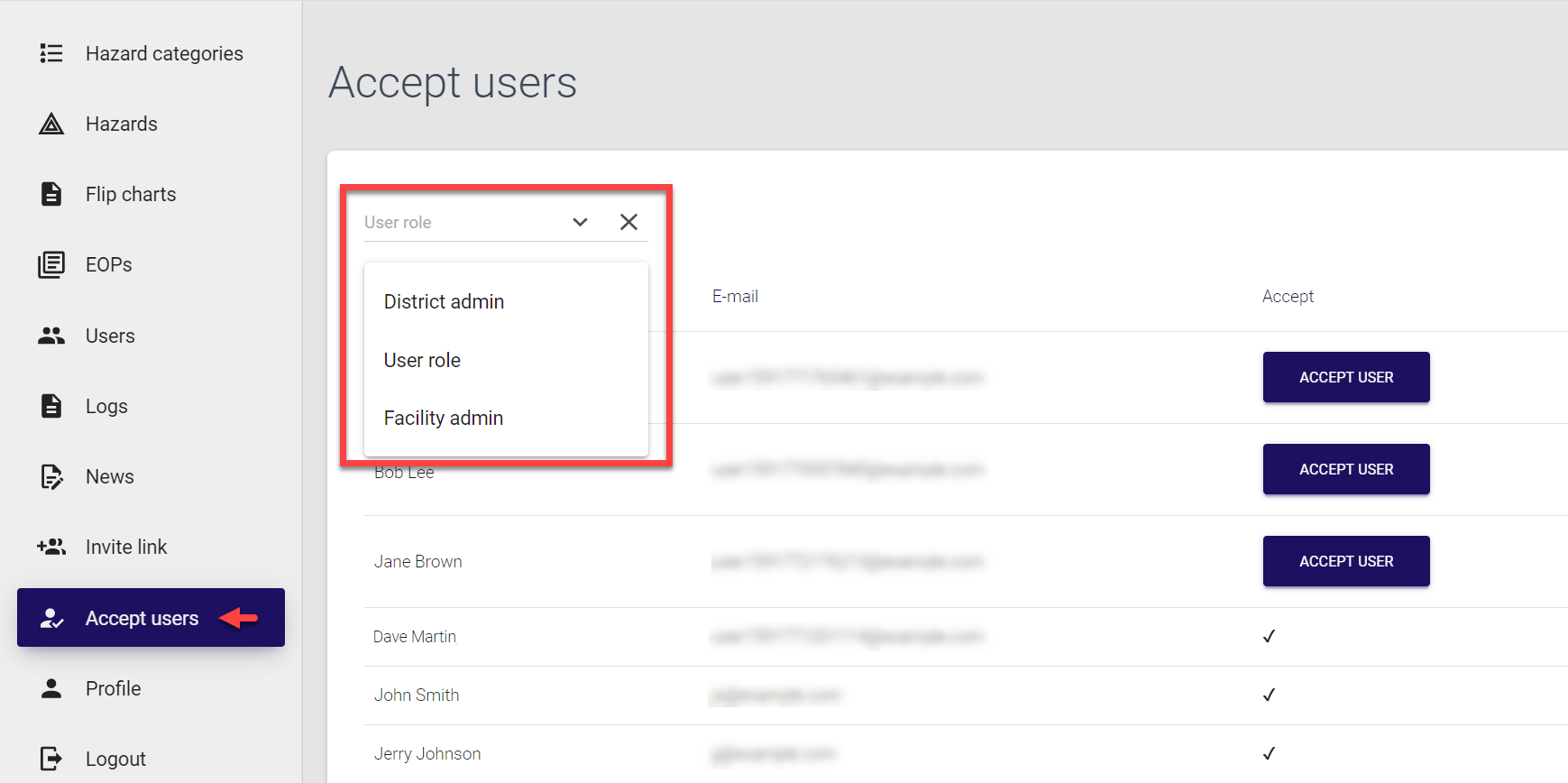Click the User role filter field
The width and height of the screenshot is (1568, 783).
point(460,222)
